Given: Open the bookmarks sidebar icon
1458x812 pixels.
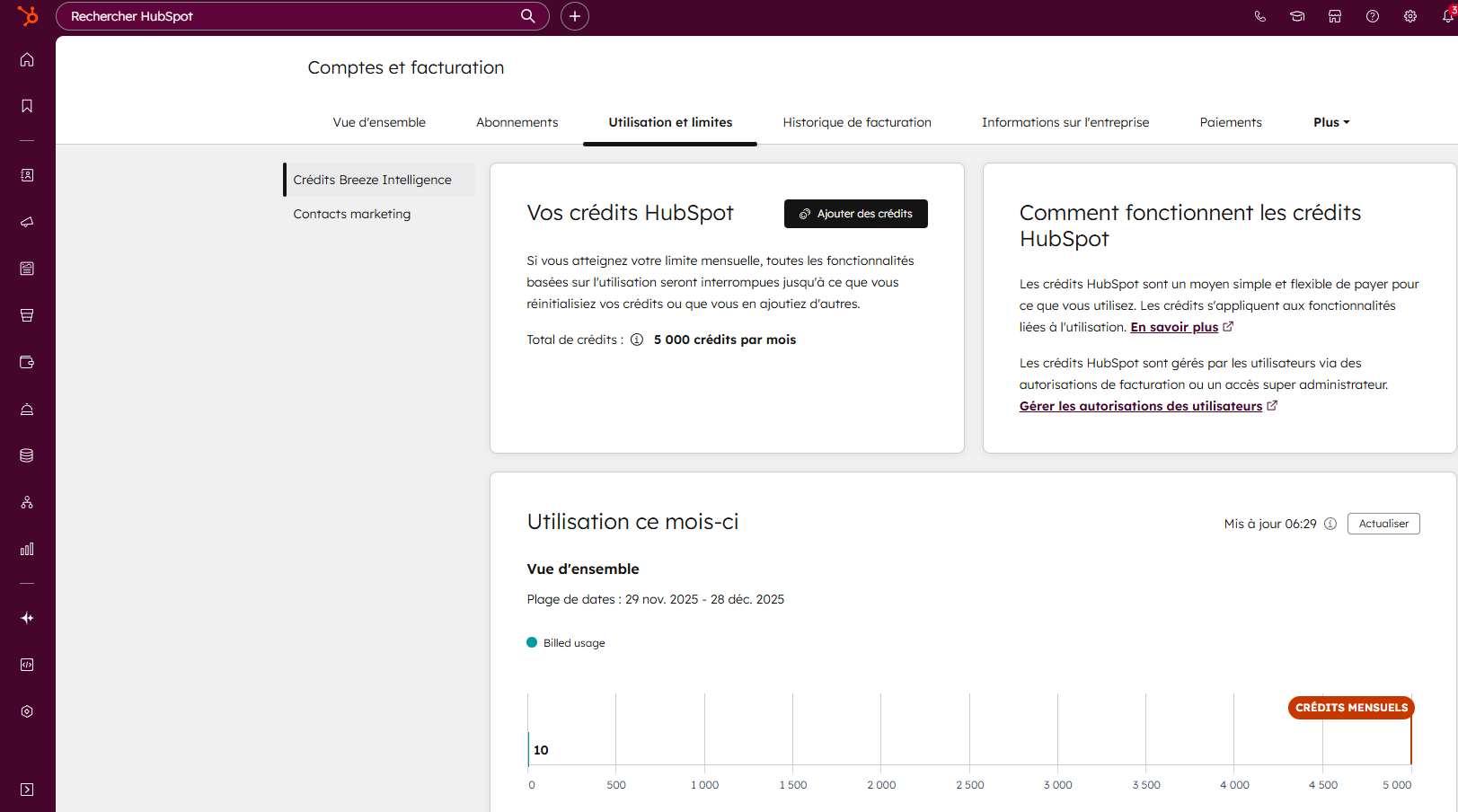Looking at the screenshot, I should point(27,106).
